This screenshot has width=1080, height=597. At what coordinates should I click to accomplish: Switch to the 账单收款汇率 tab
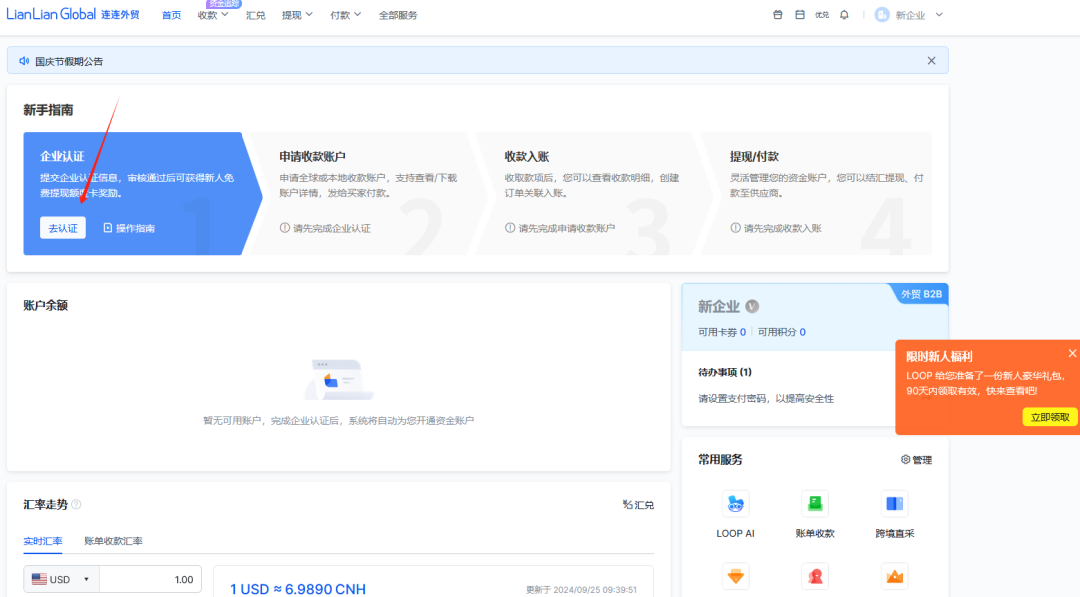click(113, 541)
